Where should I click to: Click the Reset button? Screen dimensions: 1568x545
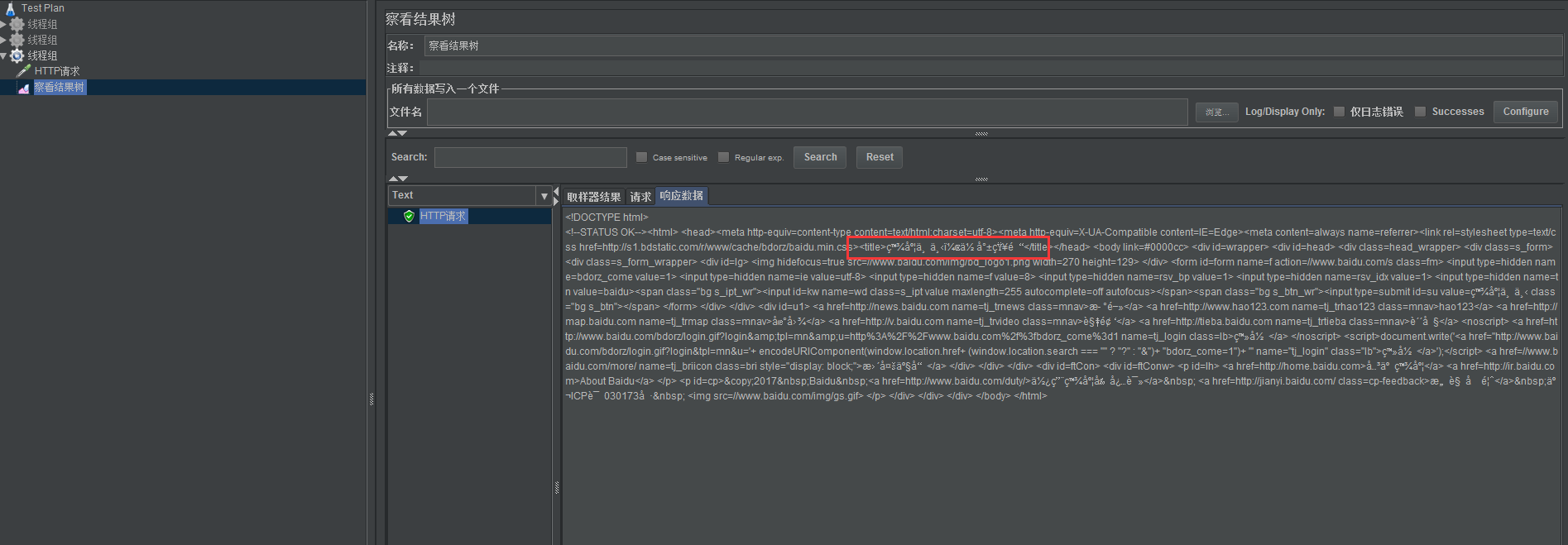[x=880, y=157]
